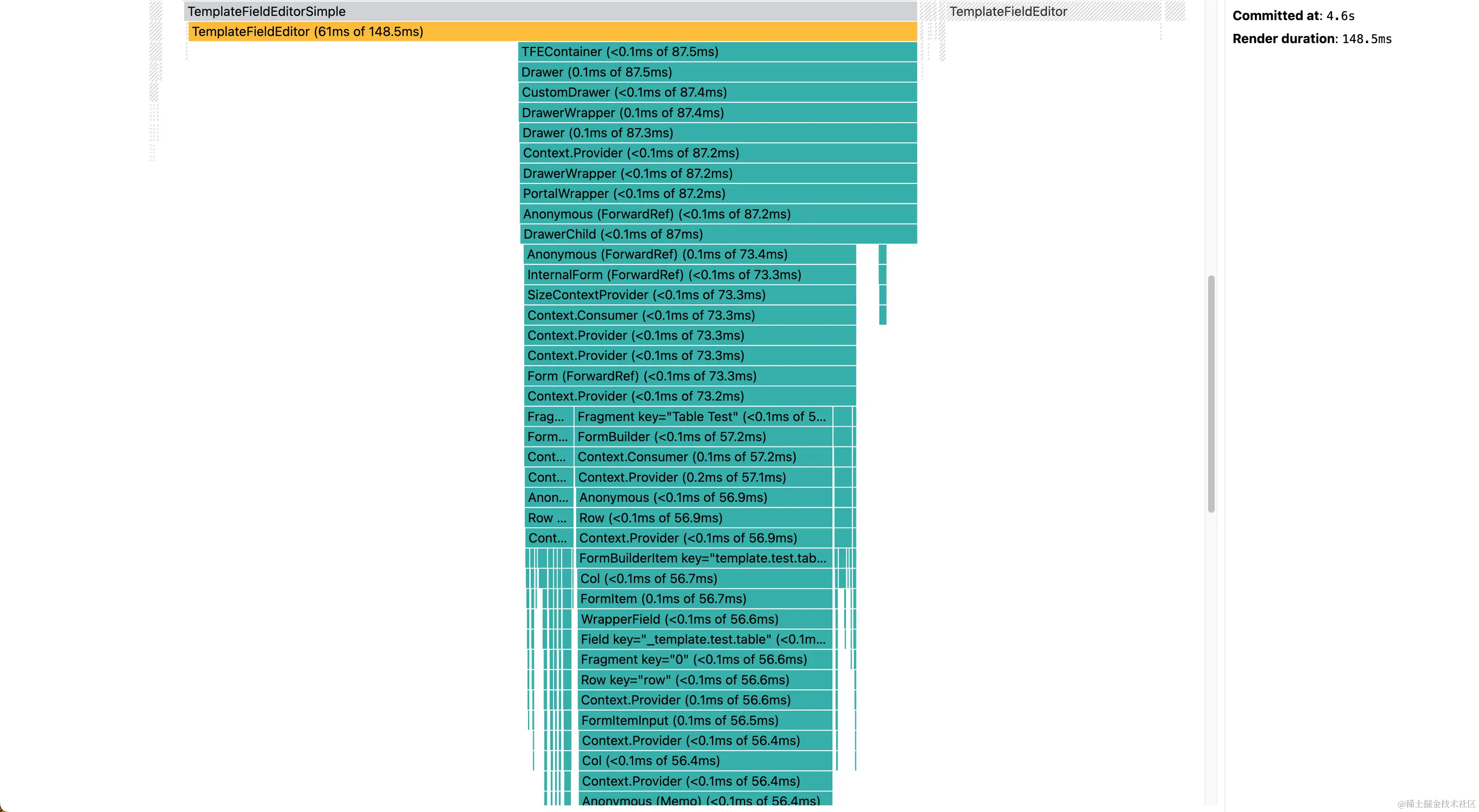Click the TFEContainer (<0.1ms of 87.5ms) bar
Viewport: 1479px width, 812px height.
click(x=717, y=52)
